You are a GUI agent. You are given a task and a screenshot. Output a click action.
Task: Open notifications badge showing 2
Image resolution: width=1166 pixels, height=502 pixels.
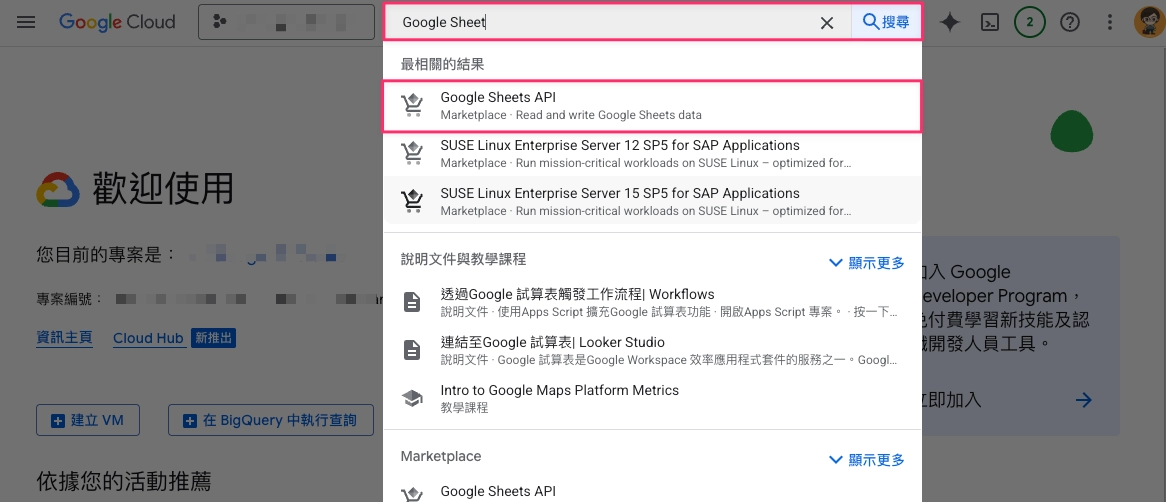(1030, 22)
